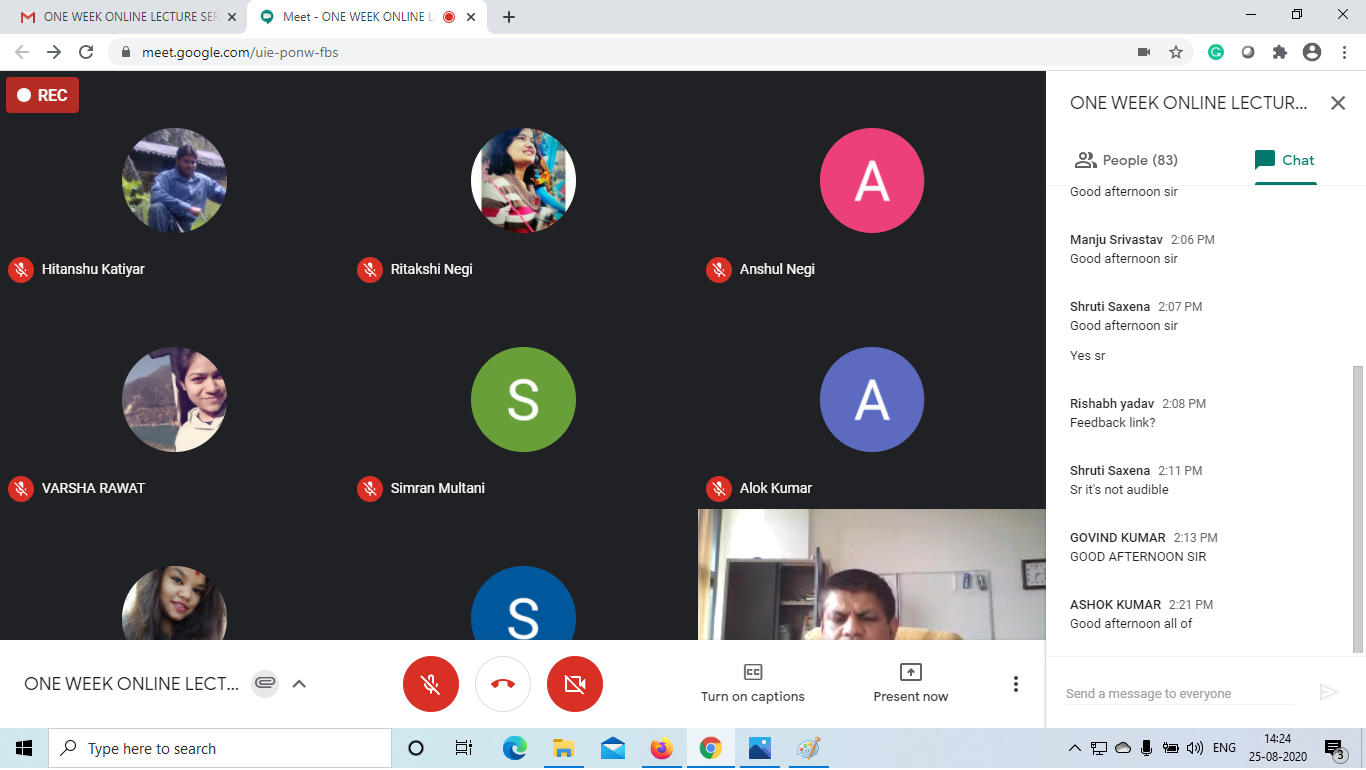The height and width of the screenshot is (770, 1366).
Task: Toggle the microphone mute button
Action: point(431,684)
